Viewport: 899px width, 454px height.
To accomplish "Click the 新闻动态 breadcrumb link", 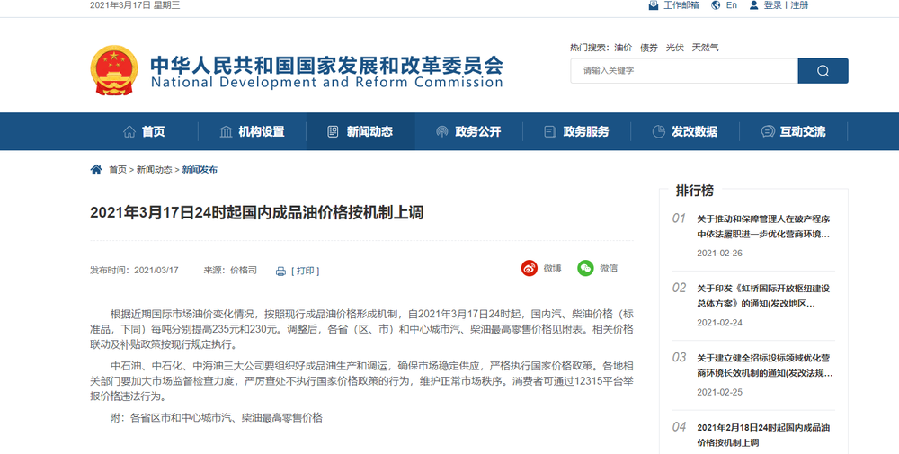I will click(x=154, y=170).
